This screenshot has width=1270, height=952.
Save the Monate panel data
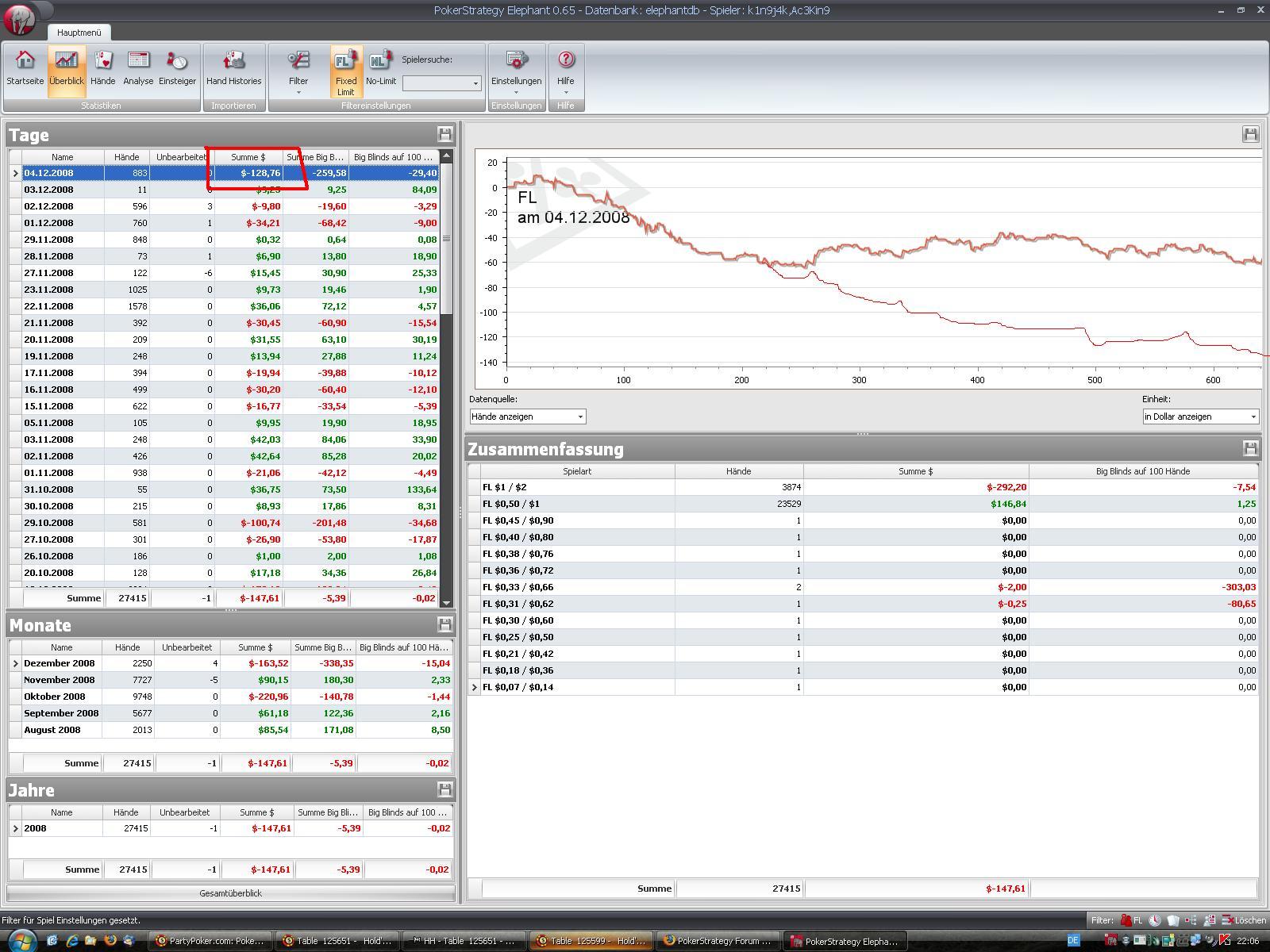click(x=444, y=624)
